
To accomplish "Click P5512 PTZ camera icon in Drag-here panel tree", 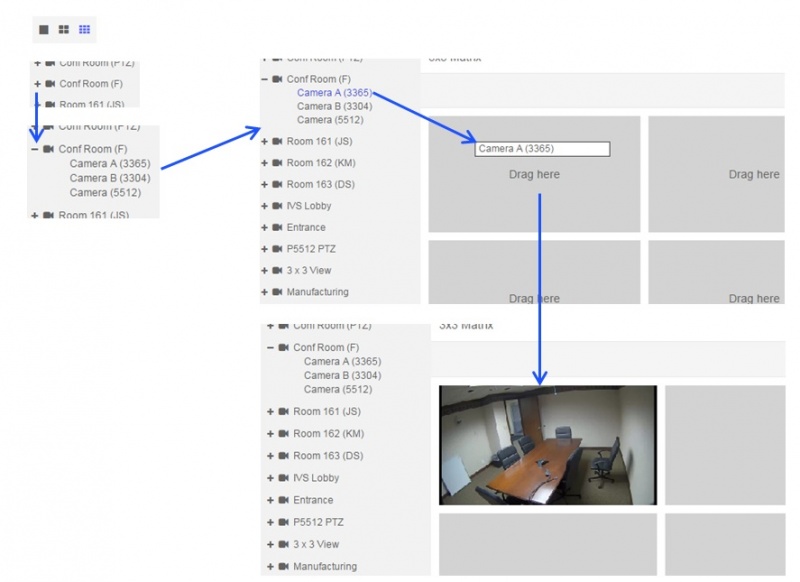I will click(277, 249).
